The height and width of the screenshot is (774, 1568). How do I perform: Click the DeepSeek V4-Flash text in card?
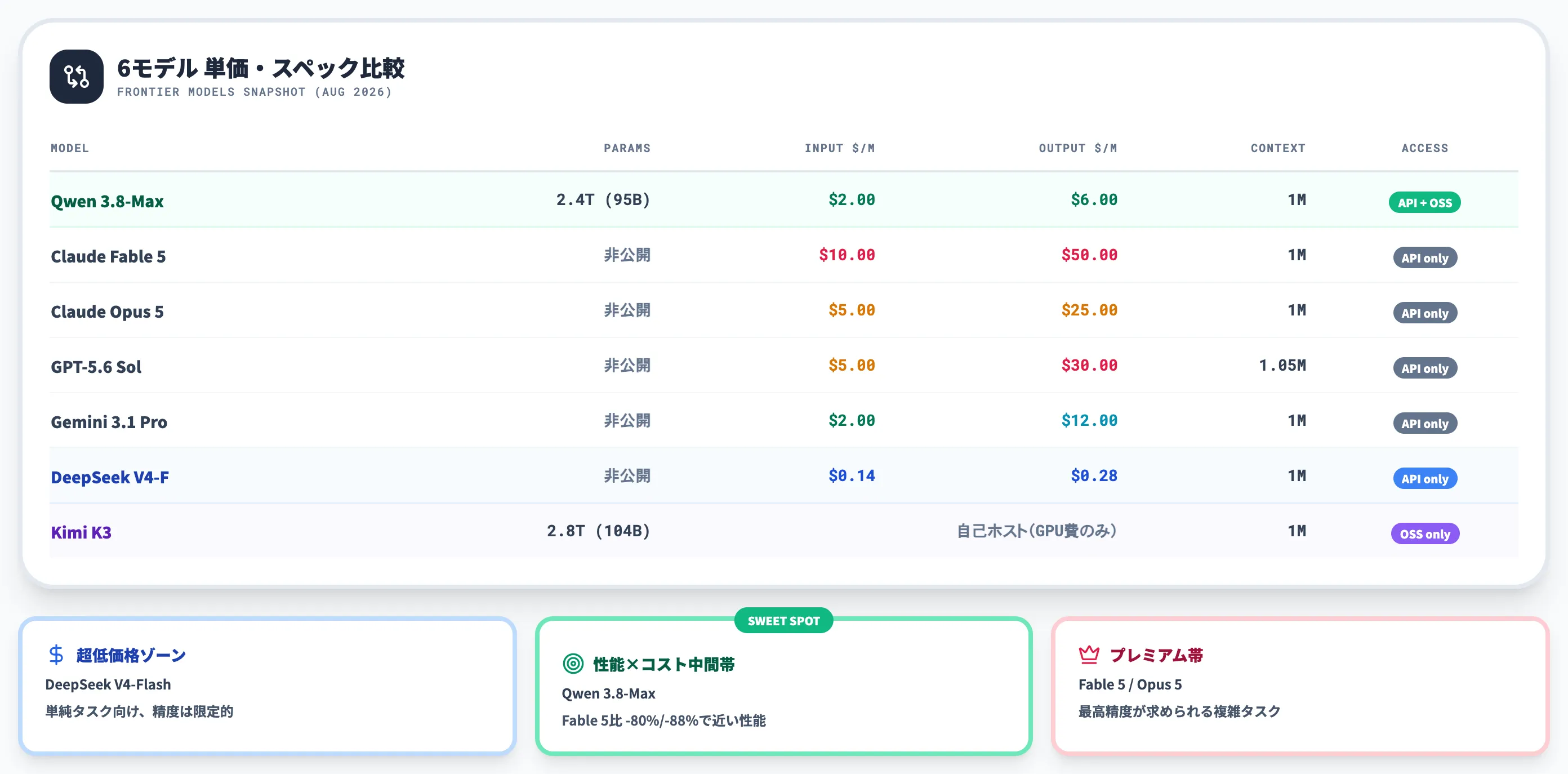point(108,684)
